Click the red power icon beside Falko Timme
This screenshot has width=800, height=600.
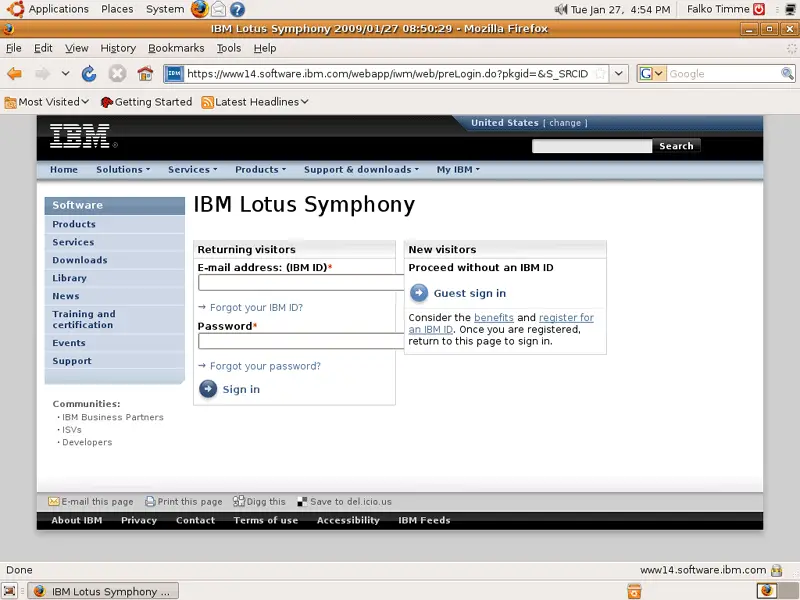click(x=759, y=9)
